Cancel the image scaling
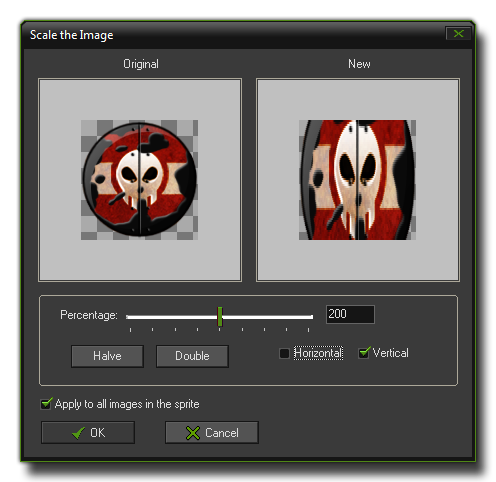Image resolution: width=496 pixels, height=482 pixels. (212, 433)
